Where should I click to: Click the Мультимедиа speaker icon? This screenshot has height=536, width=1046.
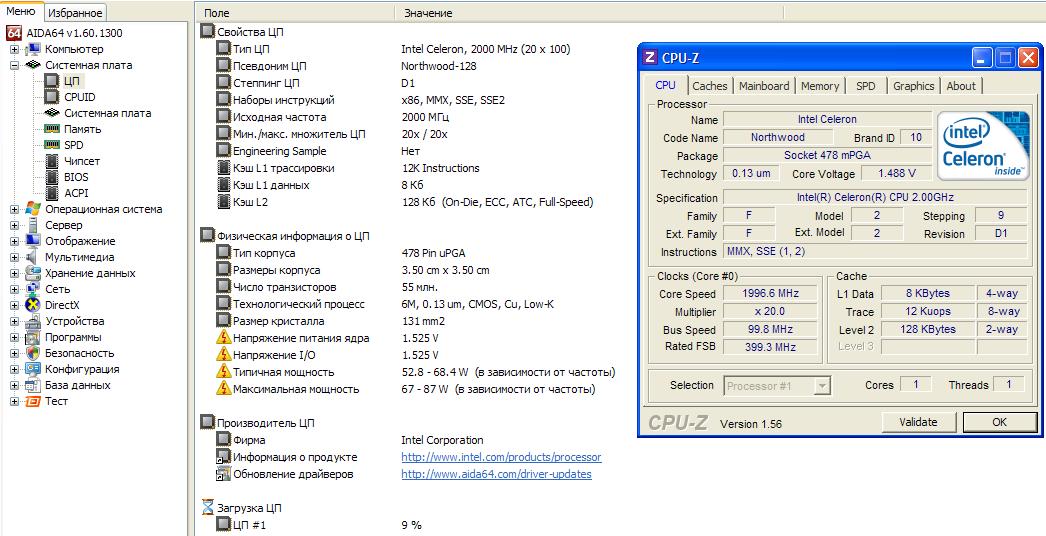pos(33,257)
